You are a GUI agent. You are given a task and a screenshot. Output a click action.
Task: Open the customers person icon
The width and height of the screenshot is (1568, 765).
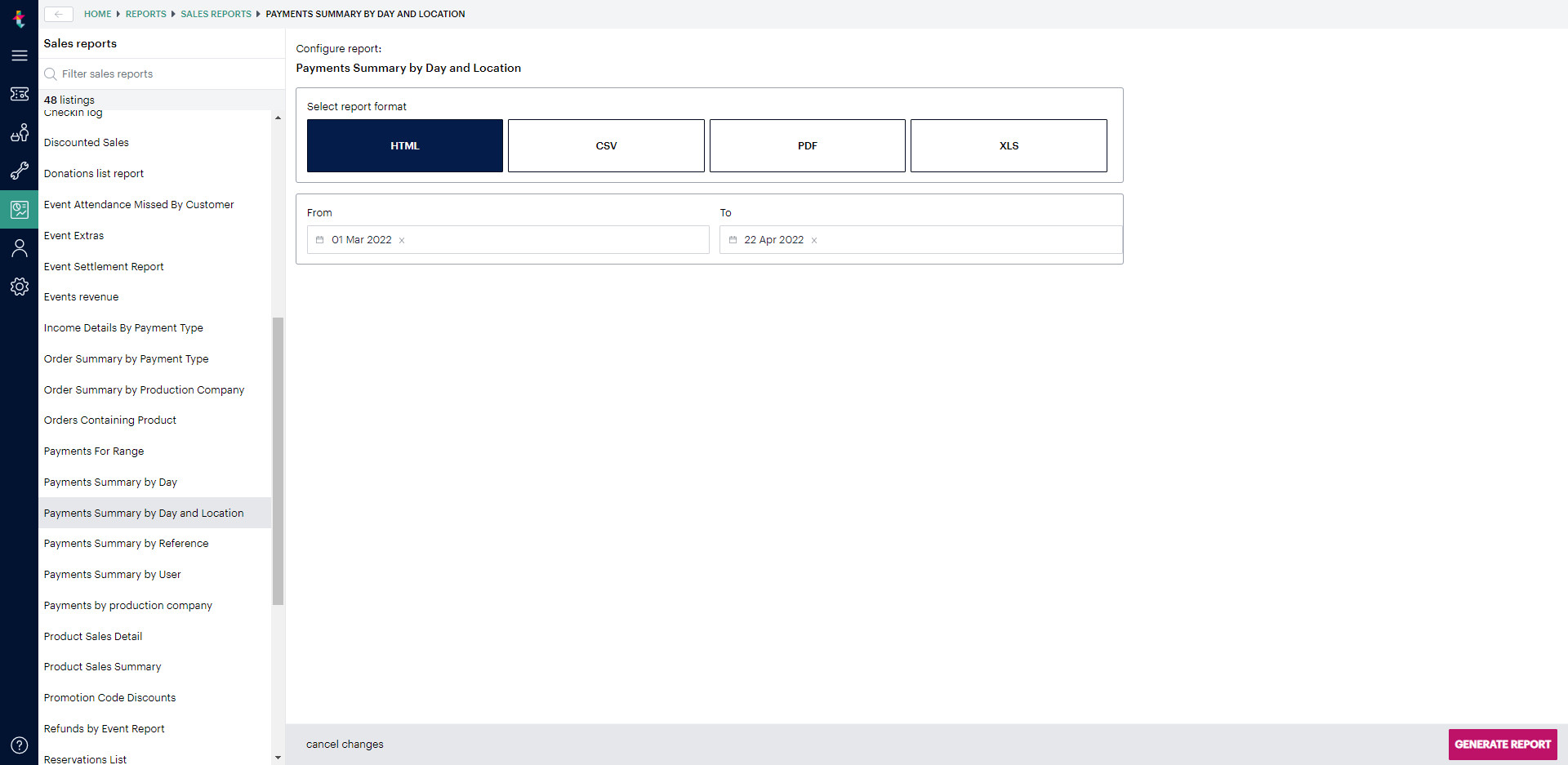[20, 247]
